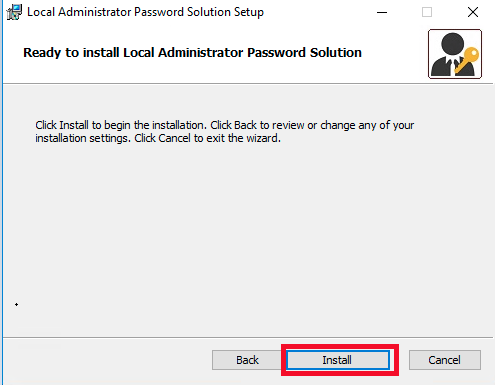495x385 pixels.
Task: Click the administrator-with-key banner image
Action: pyautogui.click(x=455, y=54)
